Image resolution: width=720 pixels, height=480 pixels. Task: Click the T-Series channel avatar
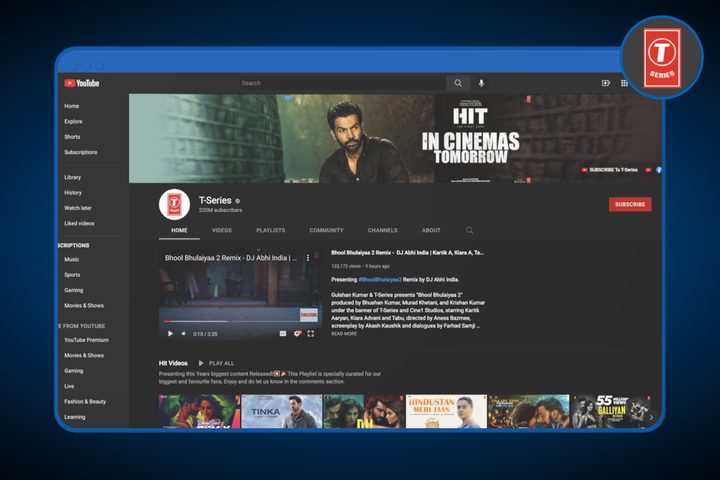click(x=174, y=204)
